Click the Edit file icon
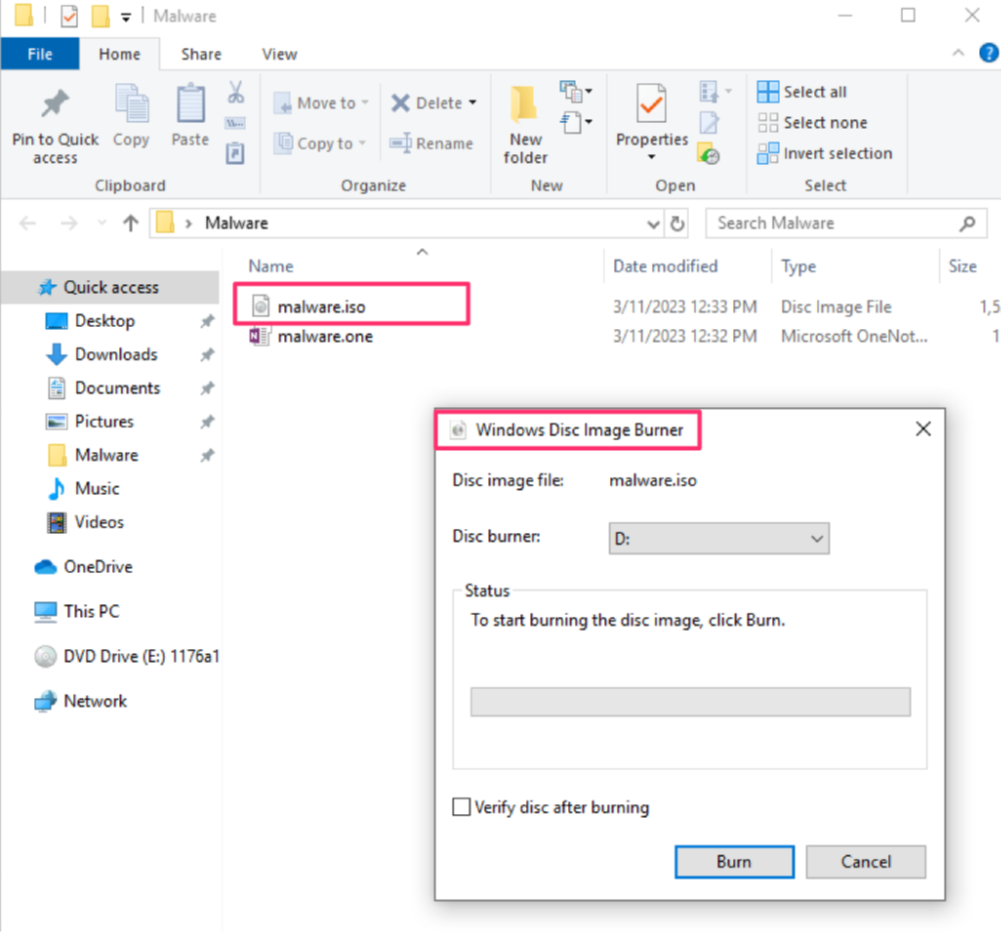 (709, 123)
